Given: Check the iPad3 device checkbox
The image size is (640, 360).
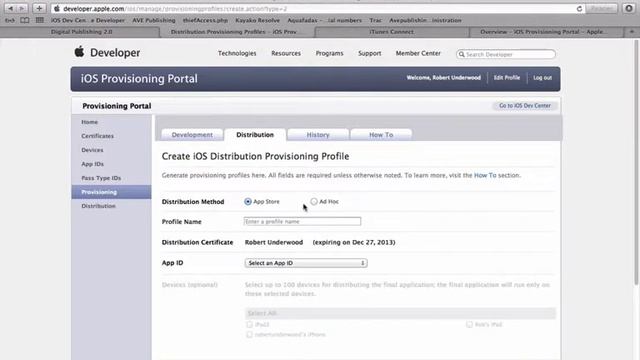Looking at the screenshot, I should coord(249,324).
